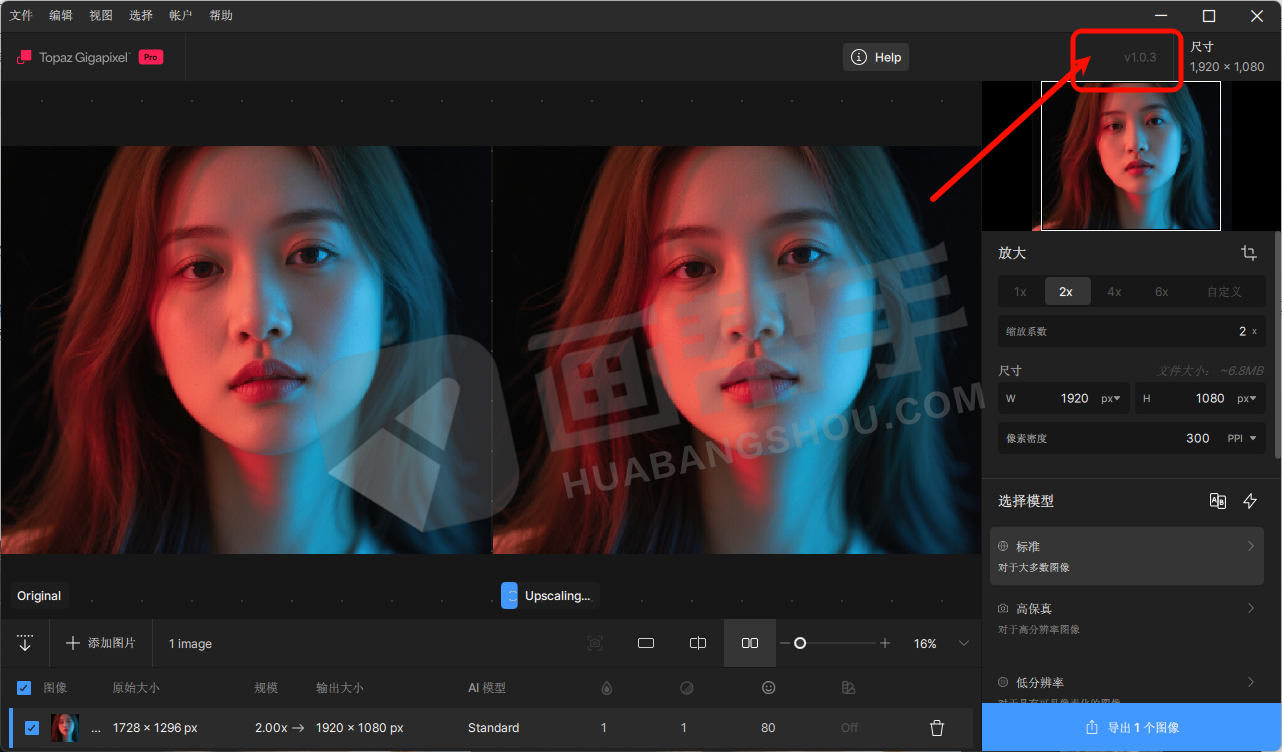Open the 视图 menu

(101, 15)
